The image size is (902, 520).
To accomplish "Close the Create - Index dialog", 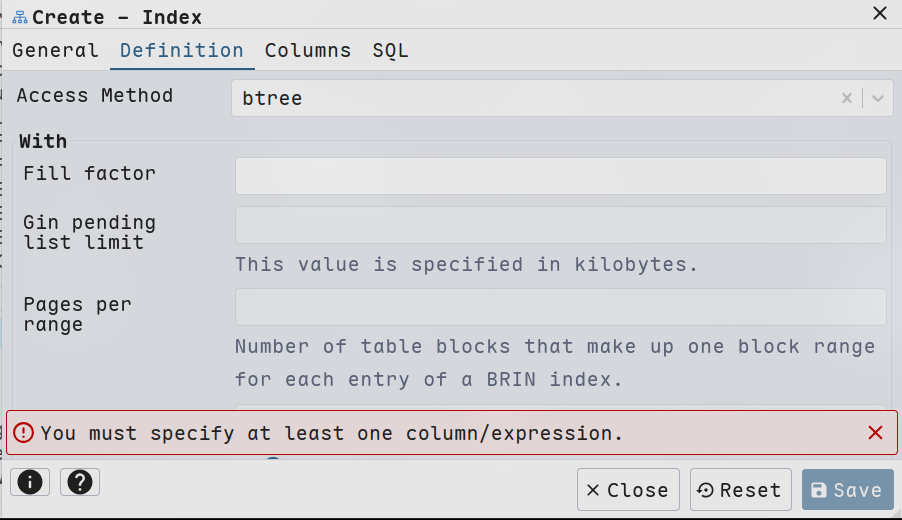I will tap(880, 14).
